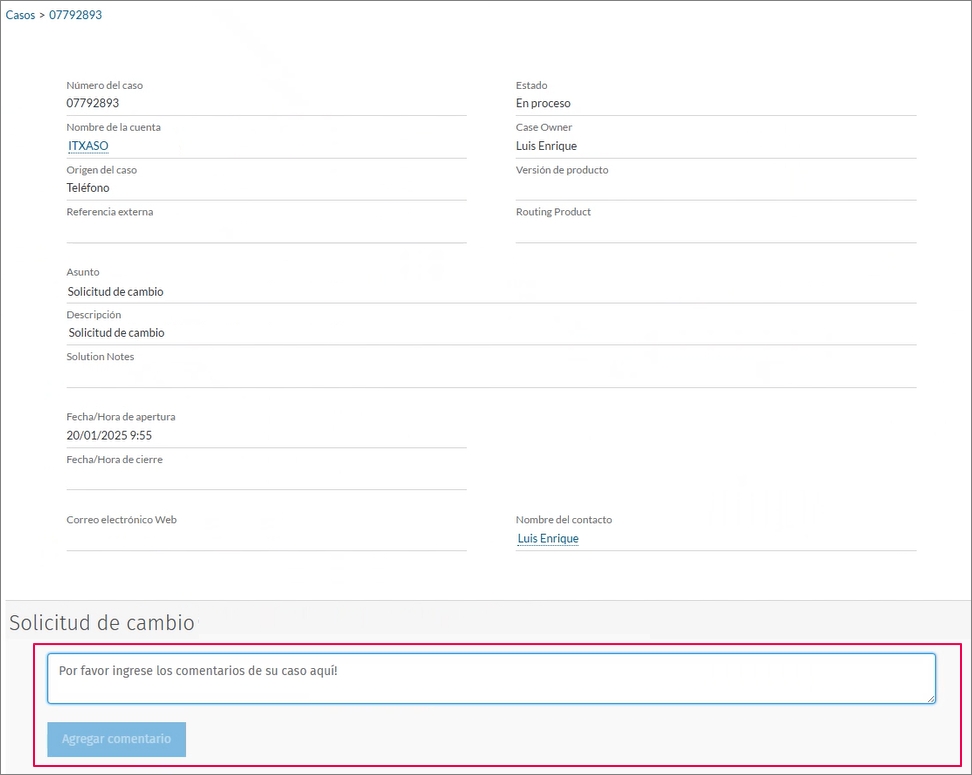The height and width of the screenshot is (775, 972).
Task: Open the Luis Enrique contact link
Action: (x=548, y=538)
